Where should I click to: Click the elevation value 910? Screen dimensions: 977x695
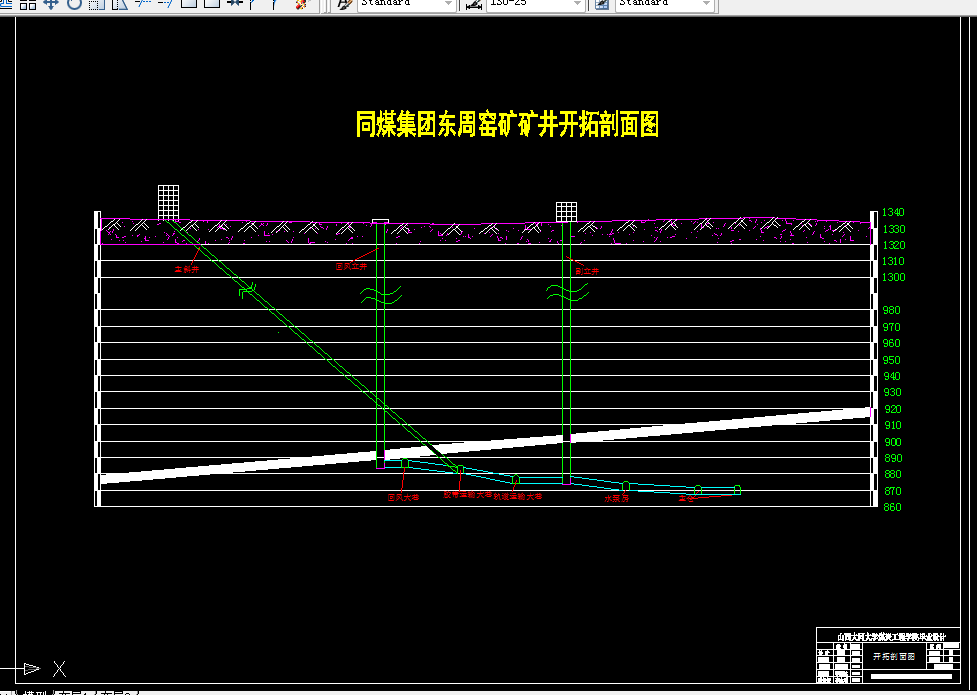[x=892, y=426]
